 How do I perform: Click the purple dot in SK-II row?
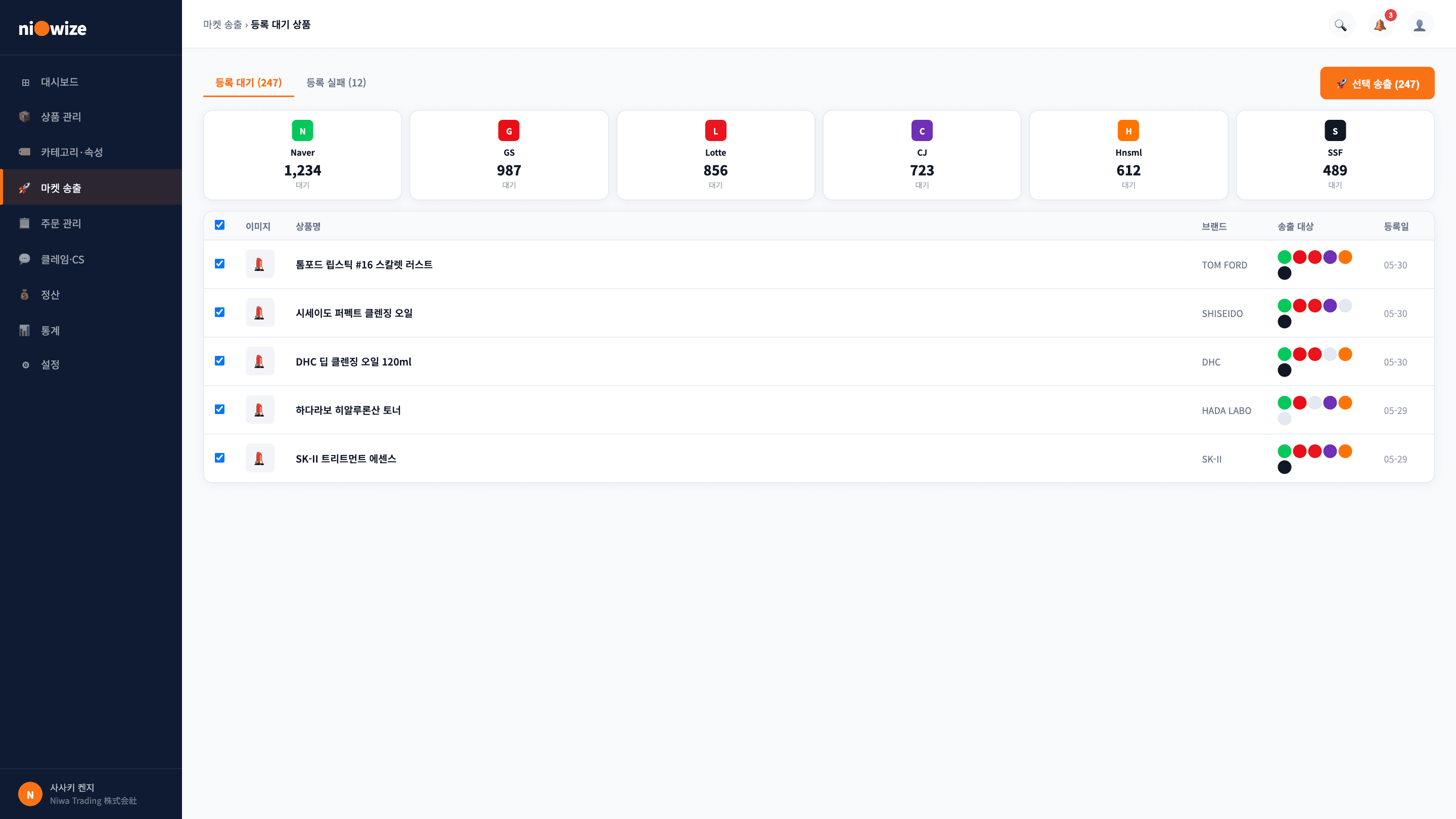click(1330, 451)
